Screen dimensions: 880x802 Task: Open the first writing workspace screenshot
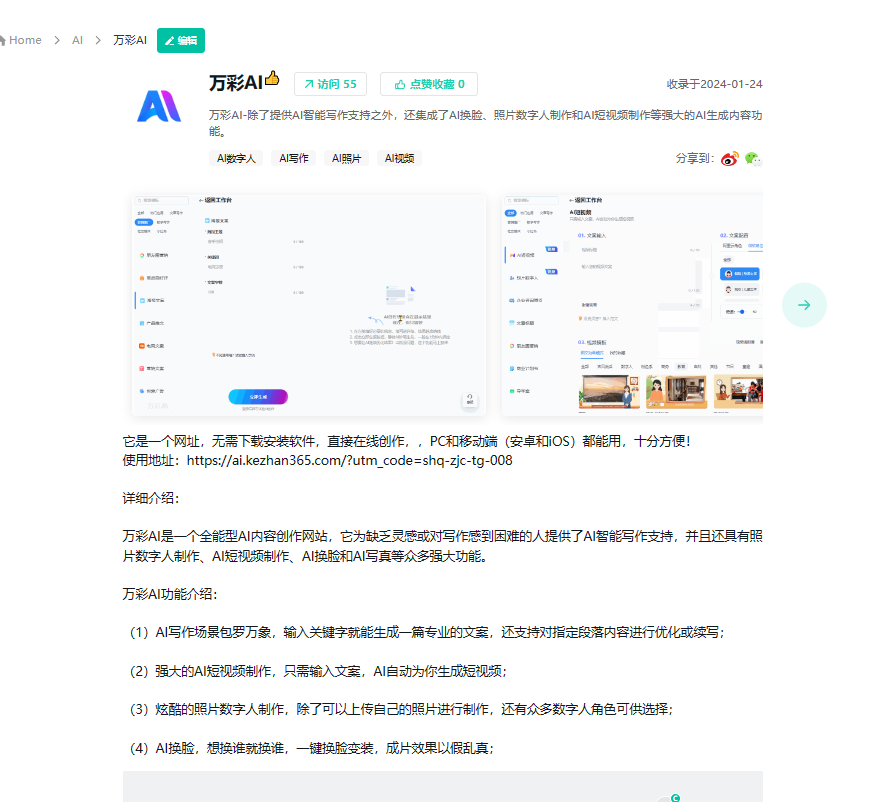tap(309, 305)
